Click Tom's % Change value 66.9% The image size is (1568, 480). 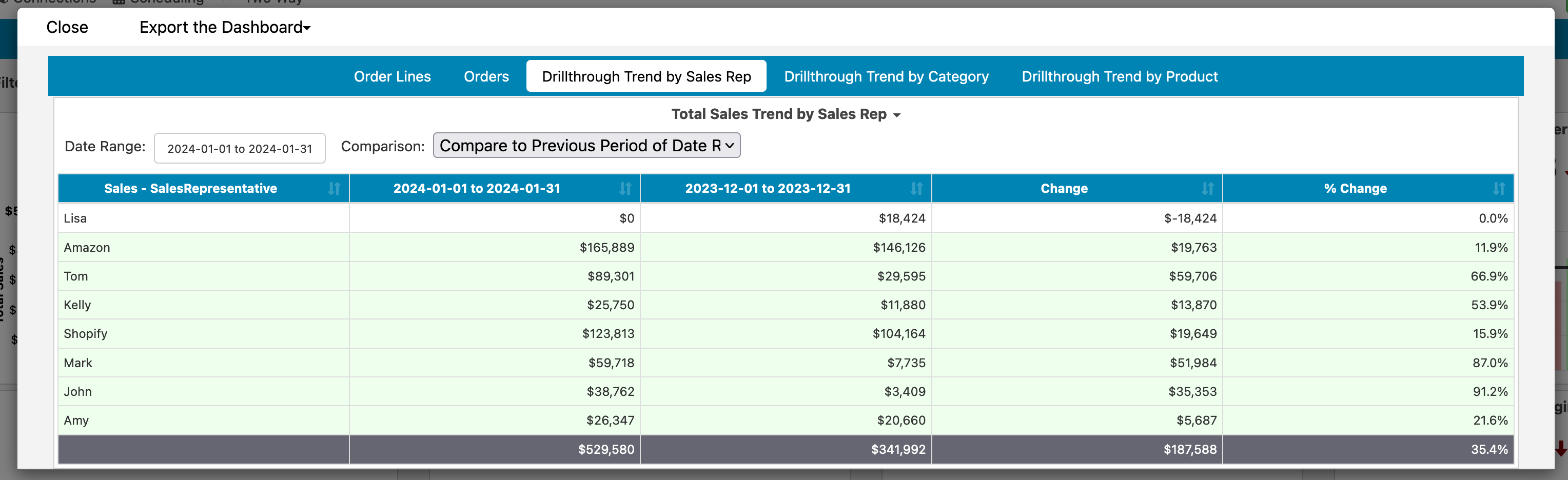click(x=1488, y=276)
